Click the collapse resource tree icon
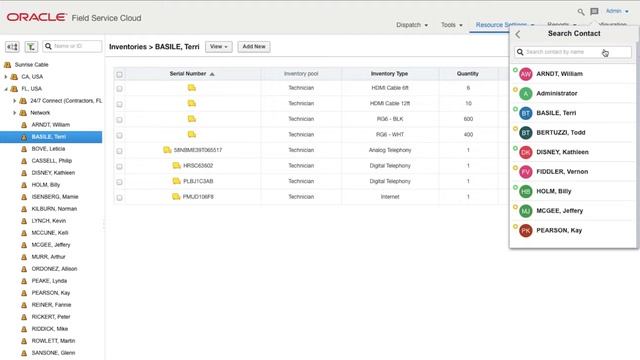This screenshot has width=640, height=360. coord(12,47)
